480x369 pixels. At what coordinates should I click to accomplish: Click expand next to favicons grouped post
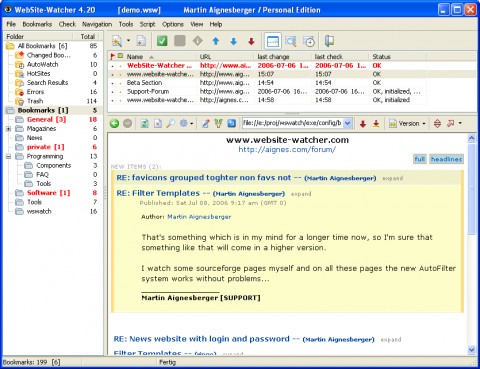pyautogui.click(x=393, y=178)
